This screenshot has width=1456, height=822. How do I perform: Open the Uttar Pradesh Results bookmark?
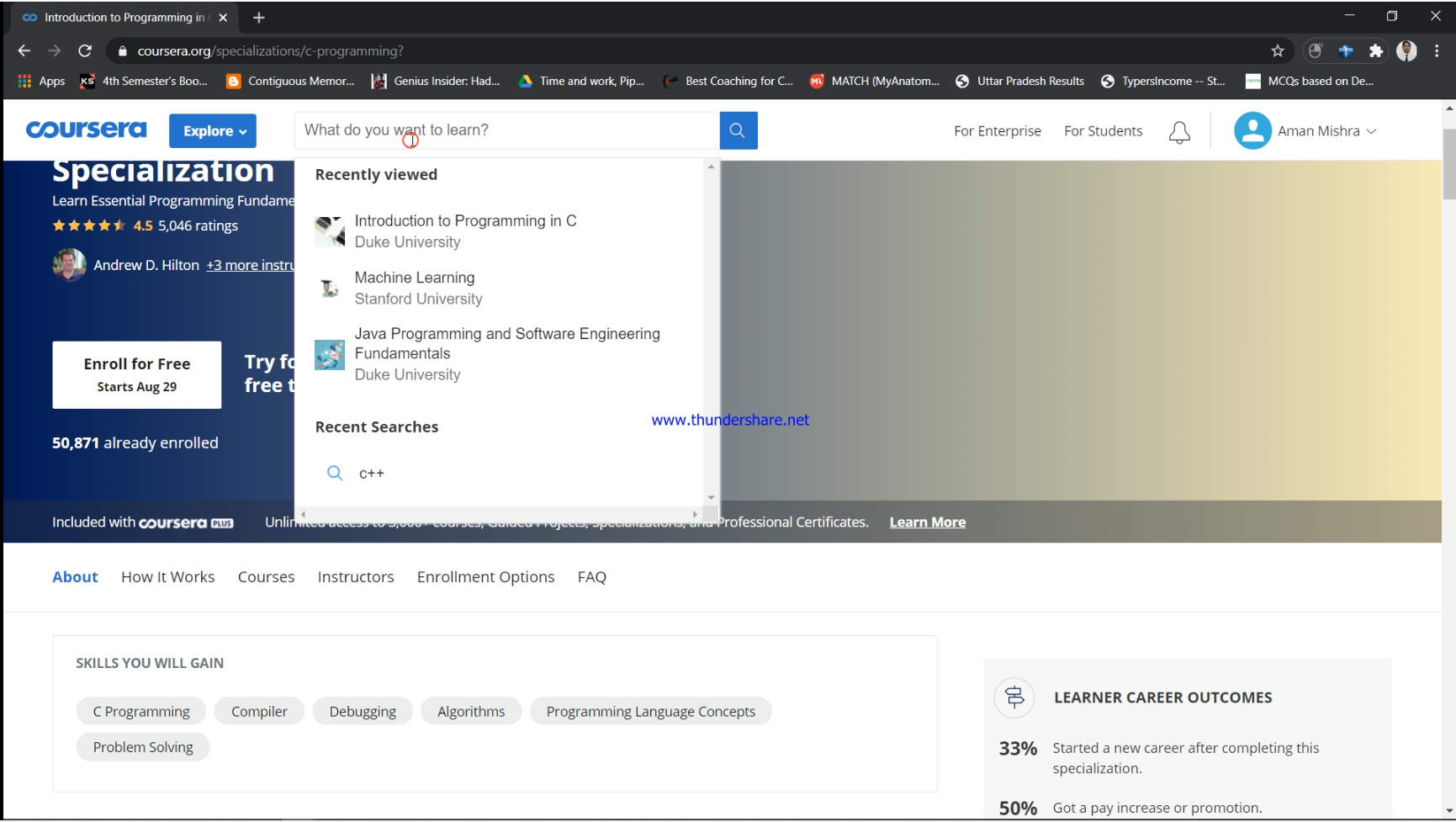coord(1020,81)
